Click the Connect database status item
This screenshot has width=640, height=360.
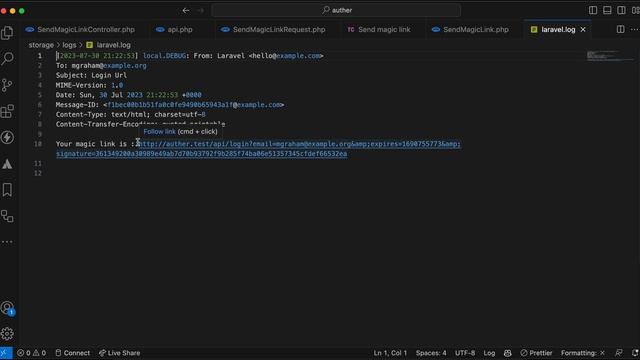click(73, 353)
